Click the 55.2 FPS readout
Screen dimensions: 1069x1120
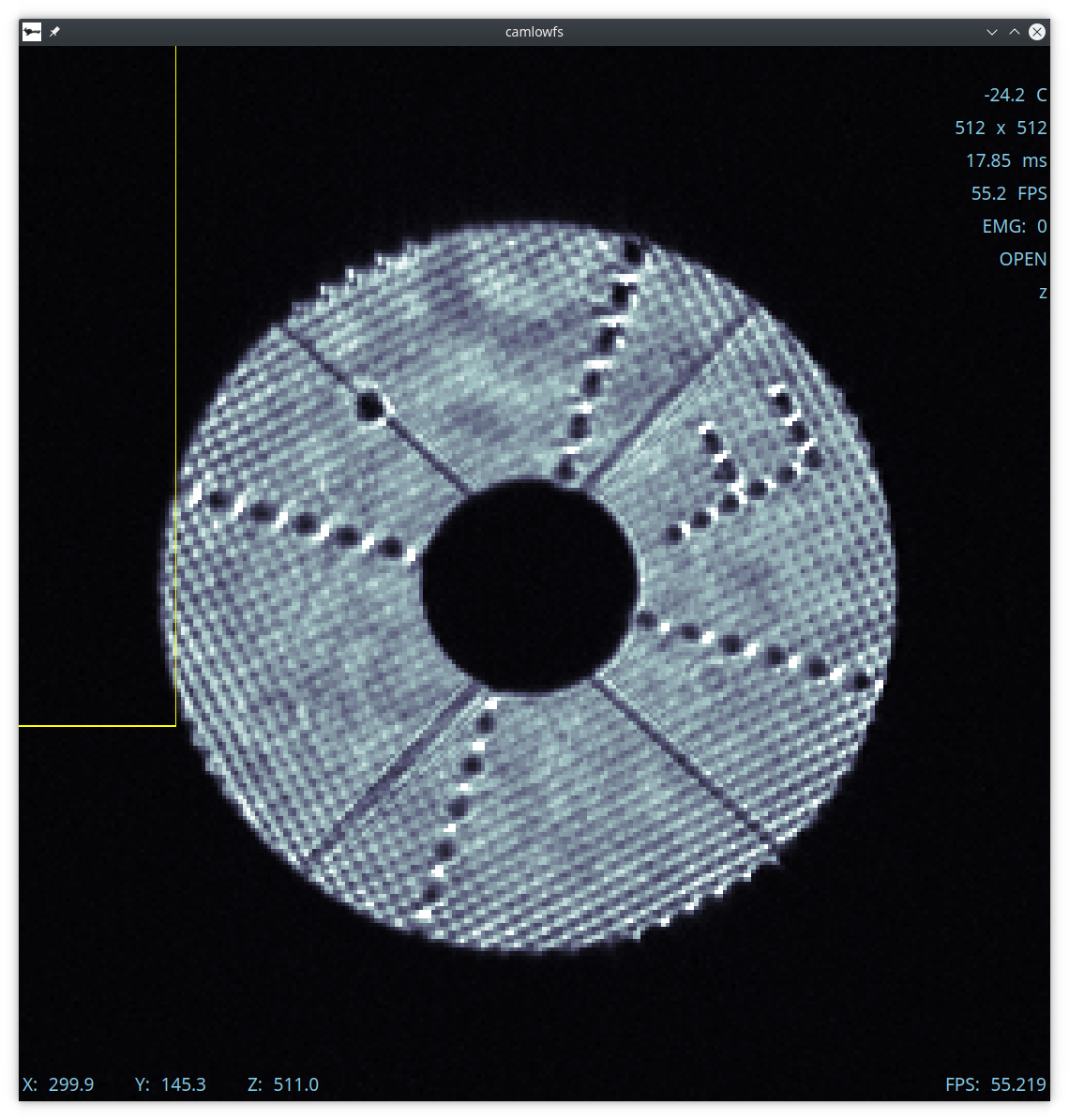tap(1008, 193)
